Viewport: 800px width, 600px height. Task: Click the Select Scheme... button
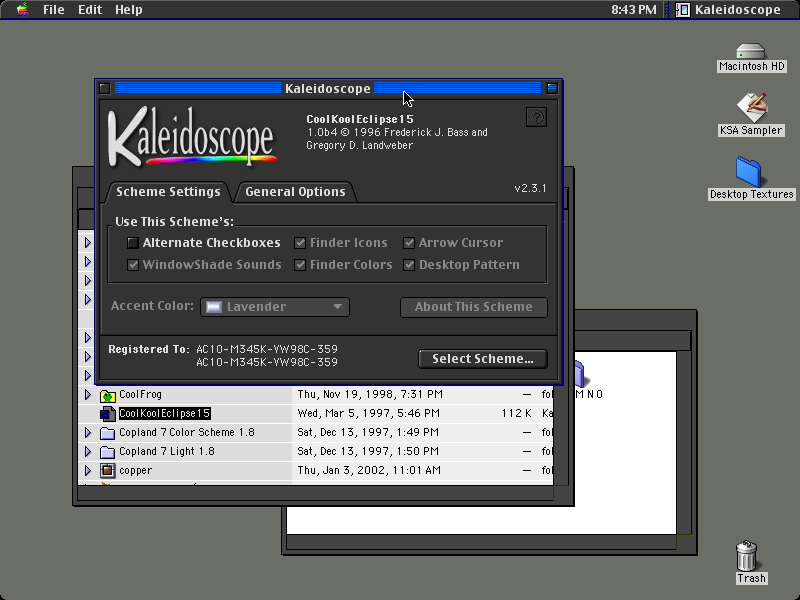483,359
